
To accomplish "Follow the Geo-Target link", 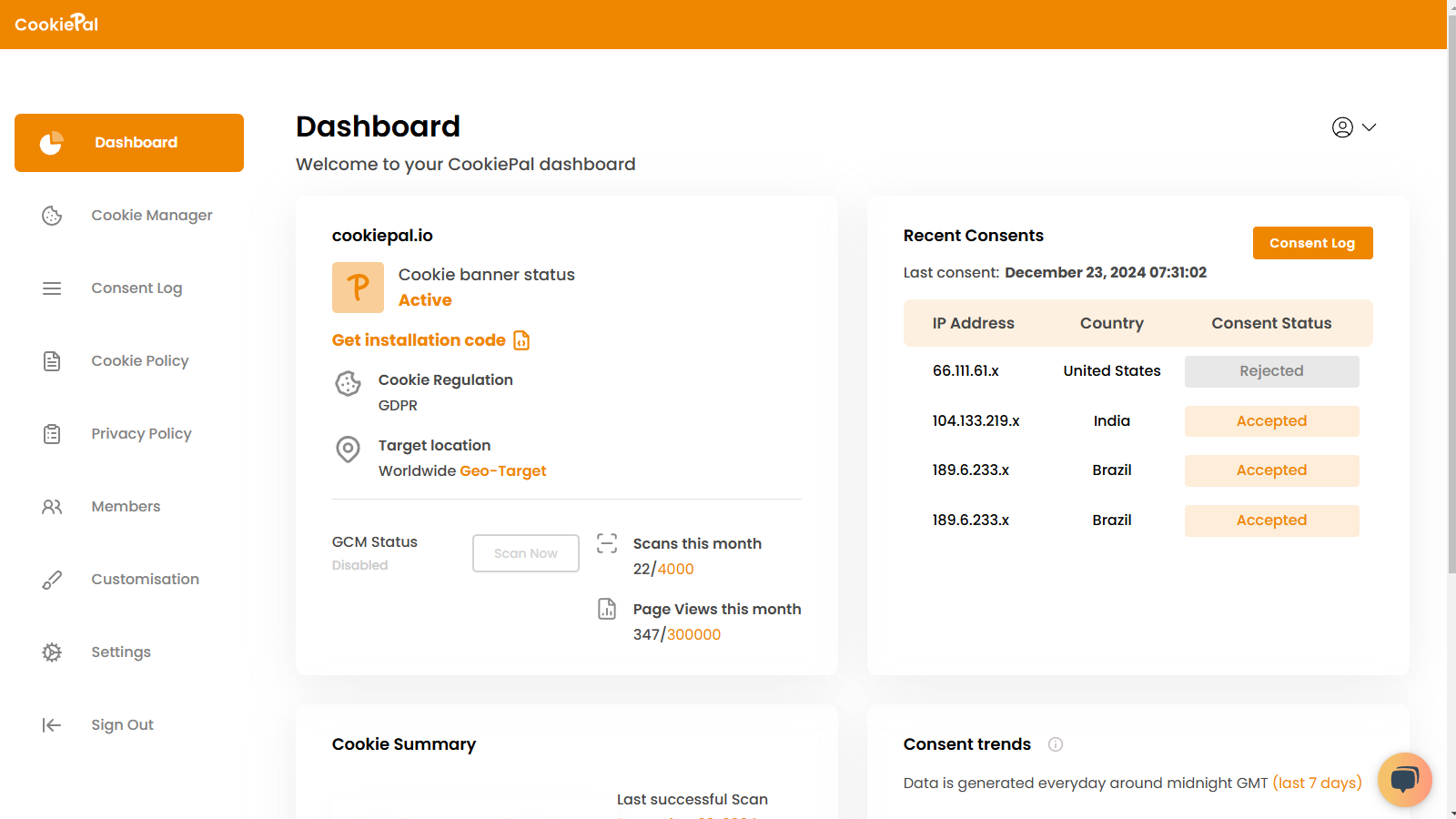I will coord(502,471).
